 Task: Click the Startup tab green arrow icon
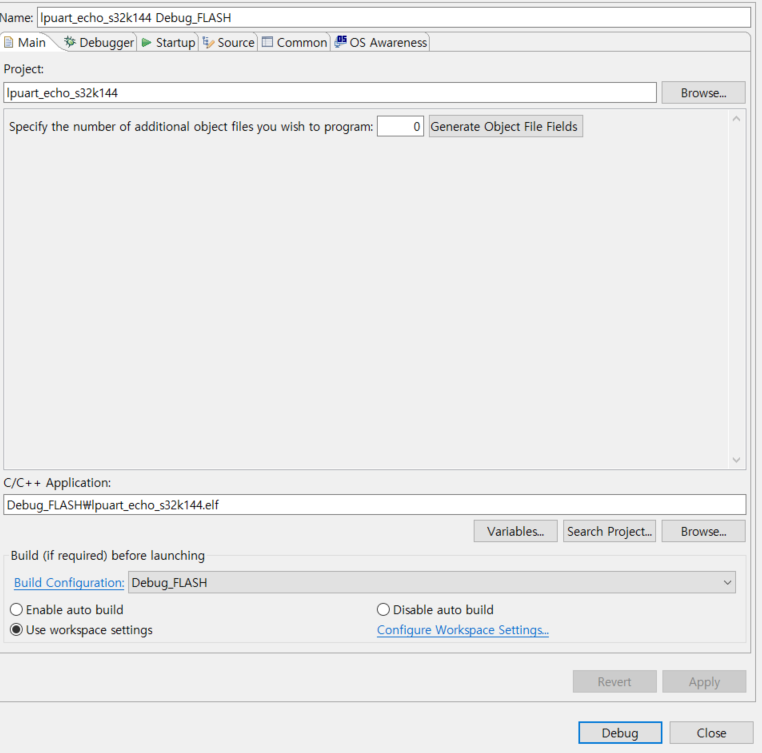pos(146,43)
